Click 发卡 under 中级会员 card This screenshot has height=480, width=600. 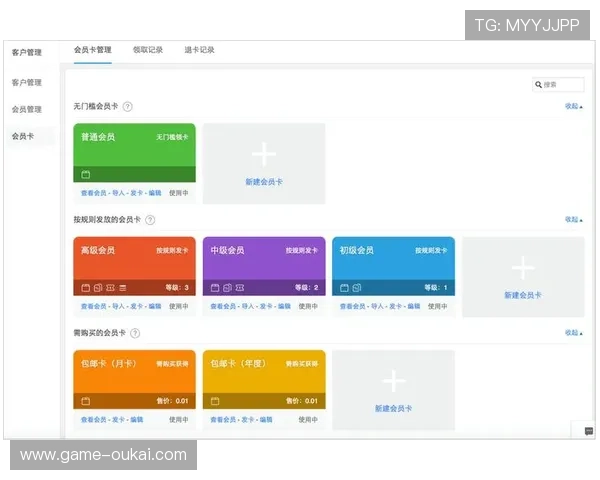point(266,306)
